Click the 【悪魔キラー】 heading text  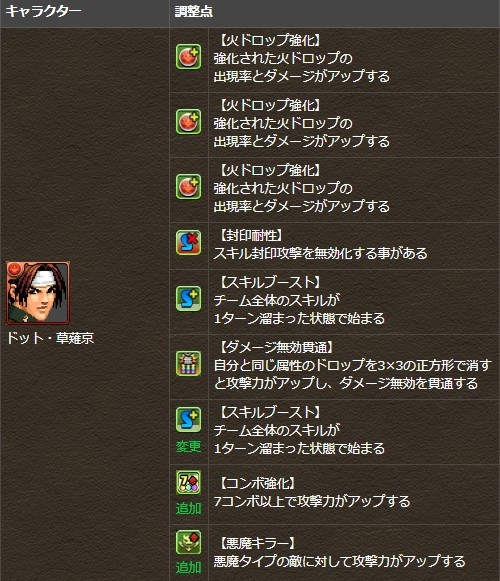click(x=258, y=543)
